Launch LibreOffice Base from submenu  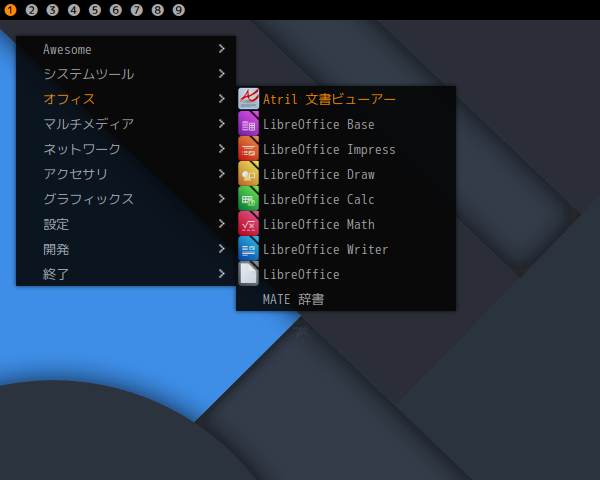tap(346, 124)
